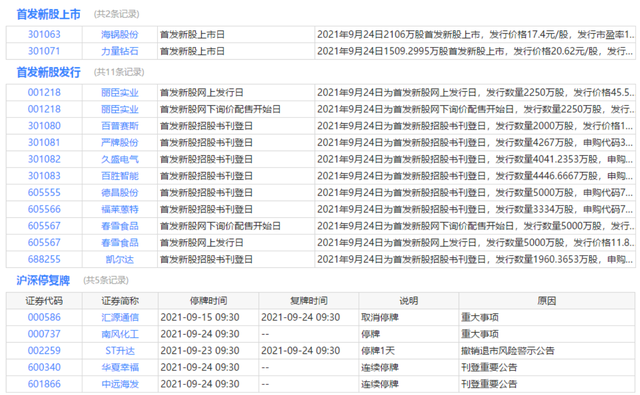Click code 605567 in the 网下询价配售开始日 row
The image size is (640, 395).
click(44, 226)
